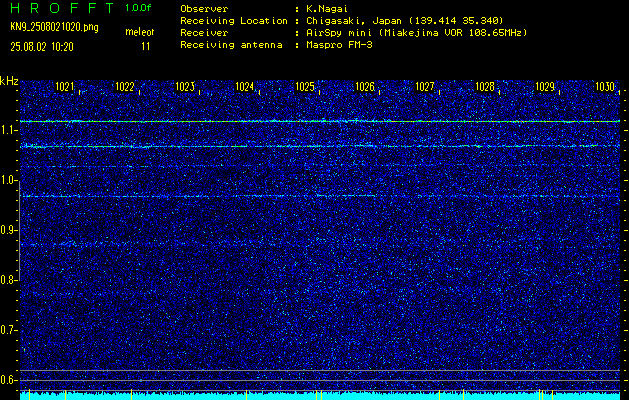Viewport: 629px width, 400px height.
Task: Click the meteor label above the count
Action: [x=140, y=32]
